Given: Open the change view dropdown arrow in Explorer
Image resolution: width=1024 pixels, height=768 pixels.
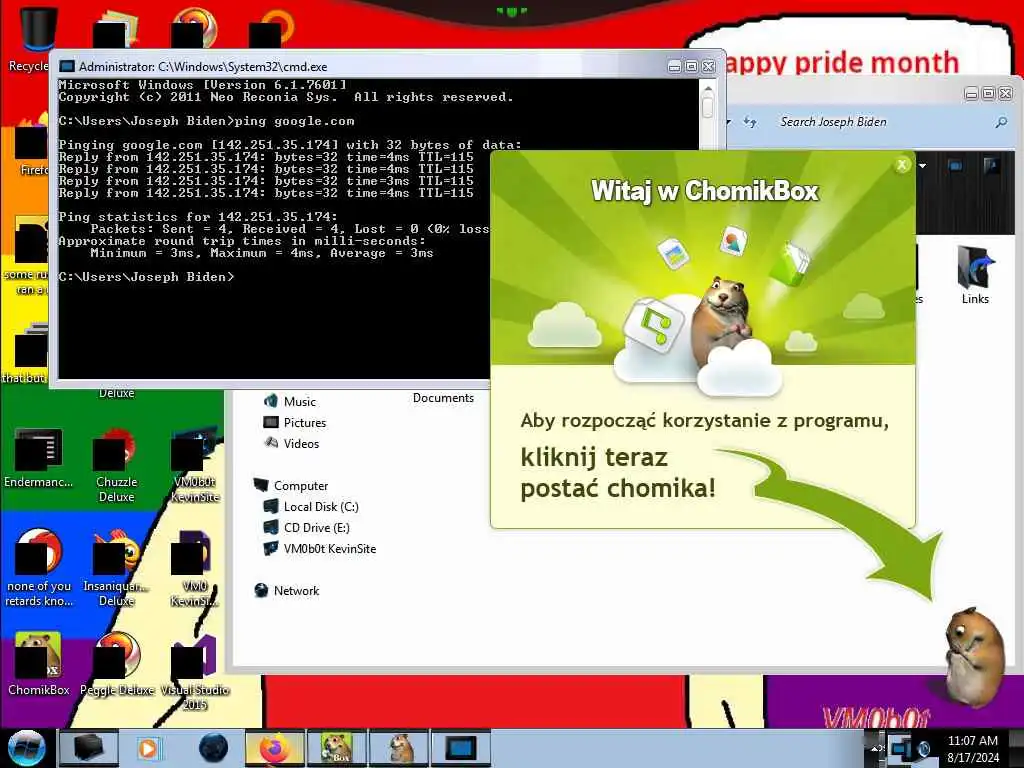Looking at the screenshot, I should coord(922,166).
